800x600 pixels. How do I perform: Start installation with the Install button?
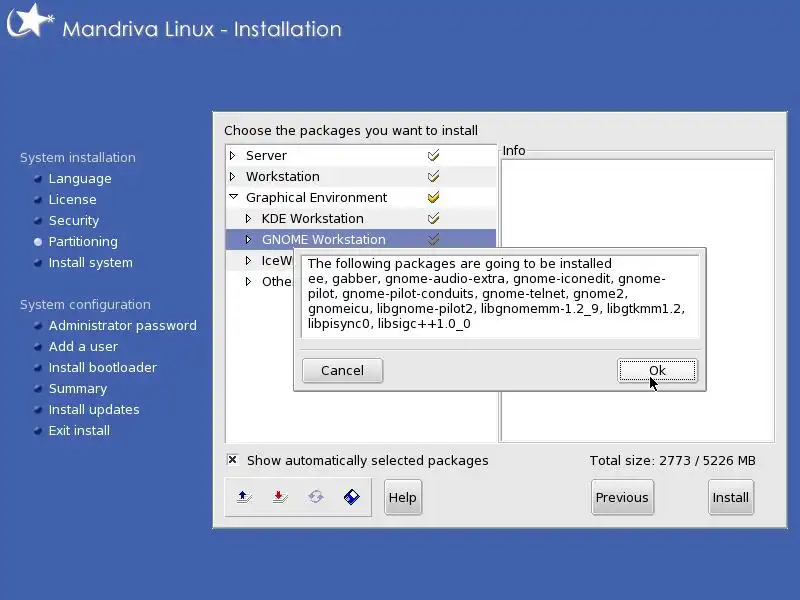coord(731,497)
